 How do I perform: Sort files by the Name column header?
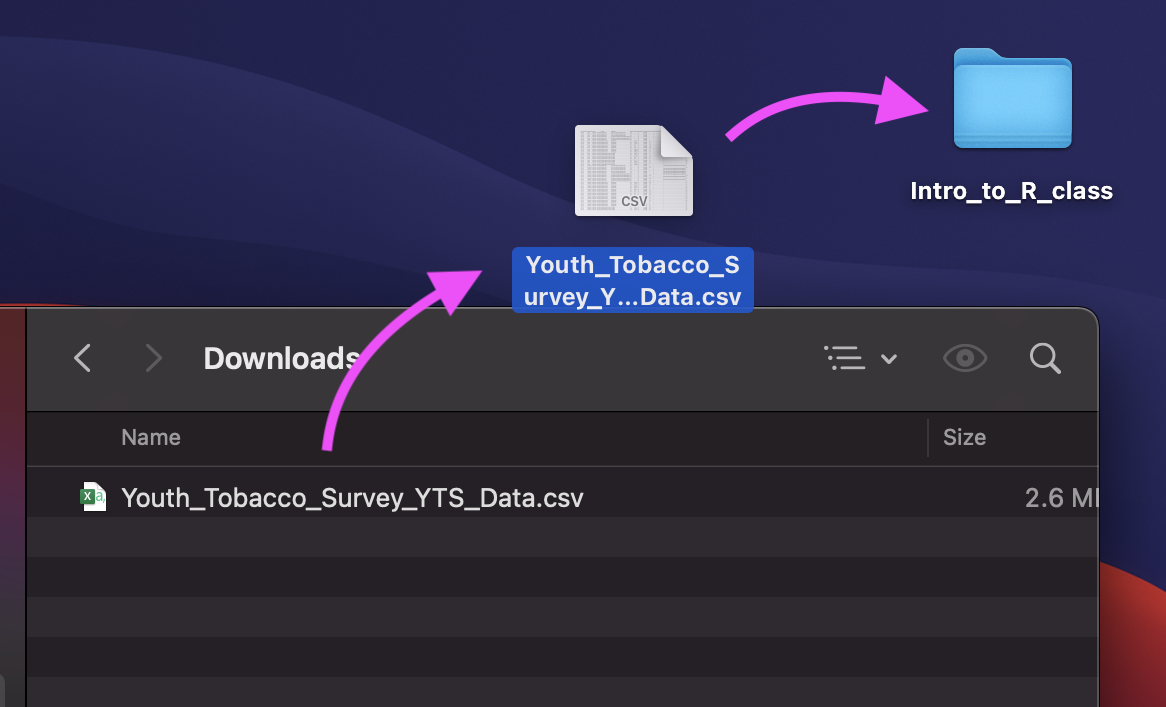[151, 437]
